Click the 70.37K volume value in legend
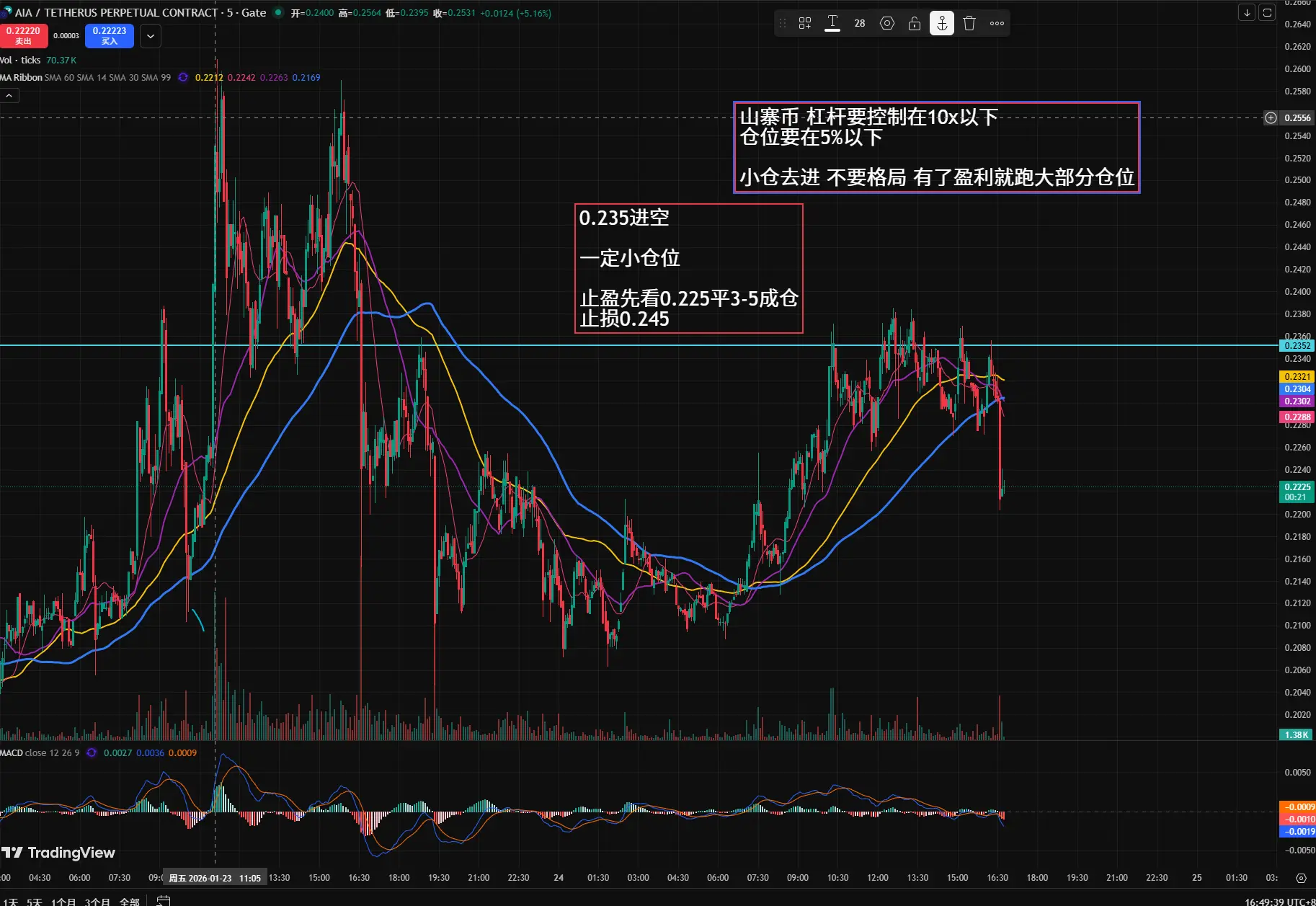The image size is (1316, 906). tap(61, 61)
